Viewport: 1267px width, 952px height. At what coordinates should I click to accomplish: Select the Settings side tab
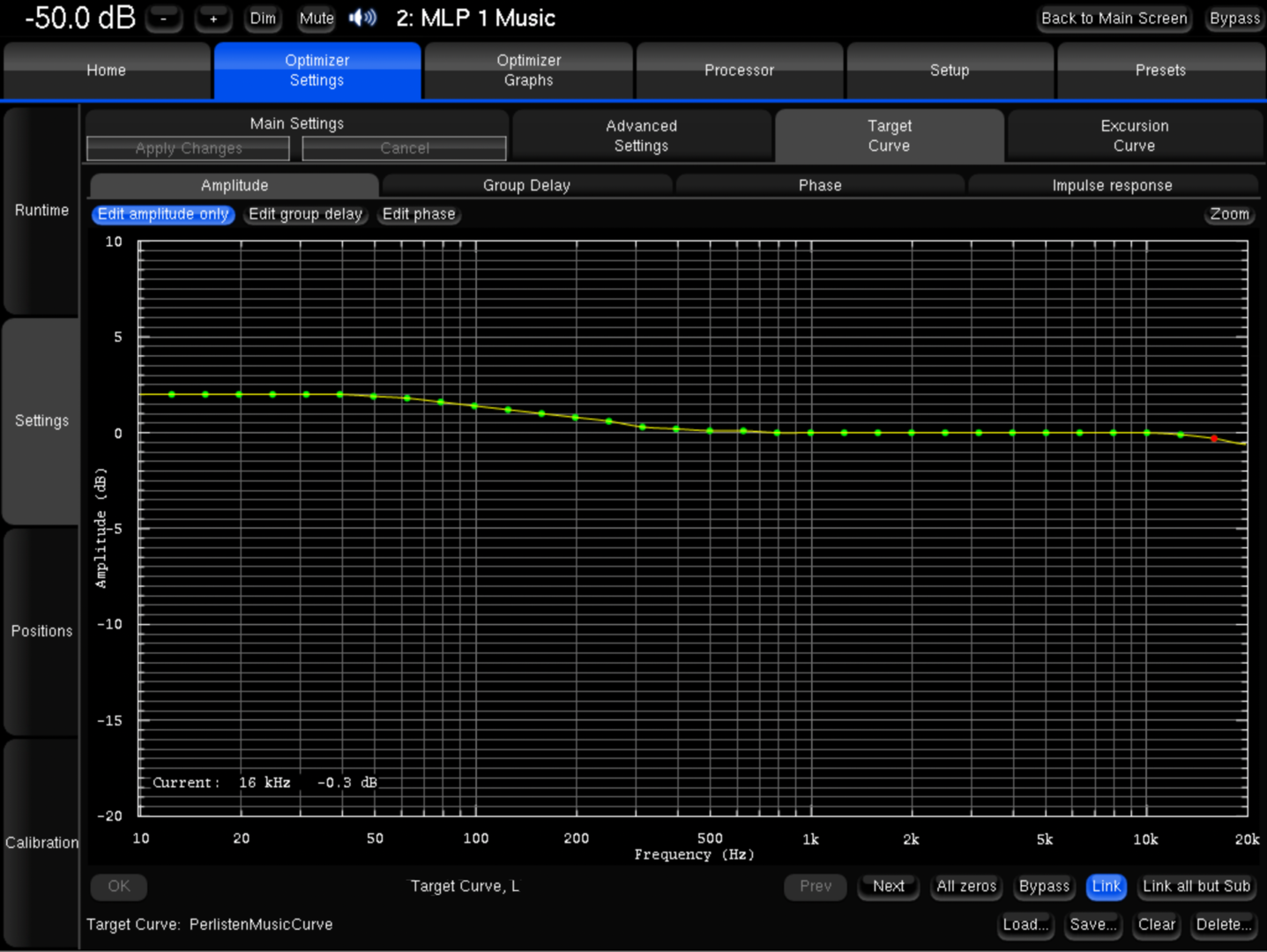point(41,420)
